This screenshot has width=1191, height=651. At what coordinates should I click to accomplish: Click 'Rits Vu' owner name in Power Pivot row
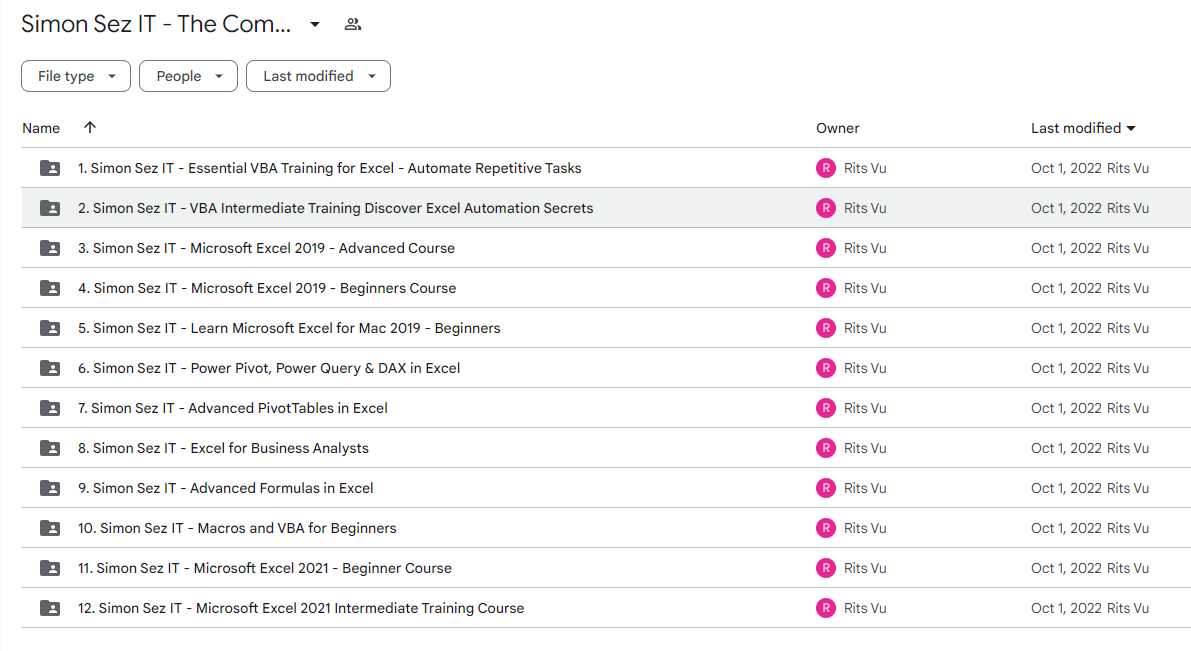[x=865, y=368]
